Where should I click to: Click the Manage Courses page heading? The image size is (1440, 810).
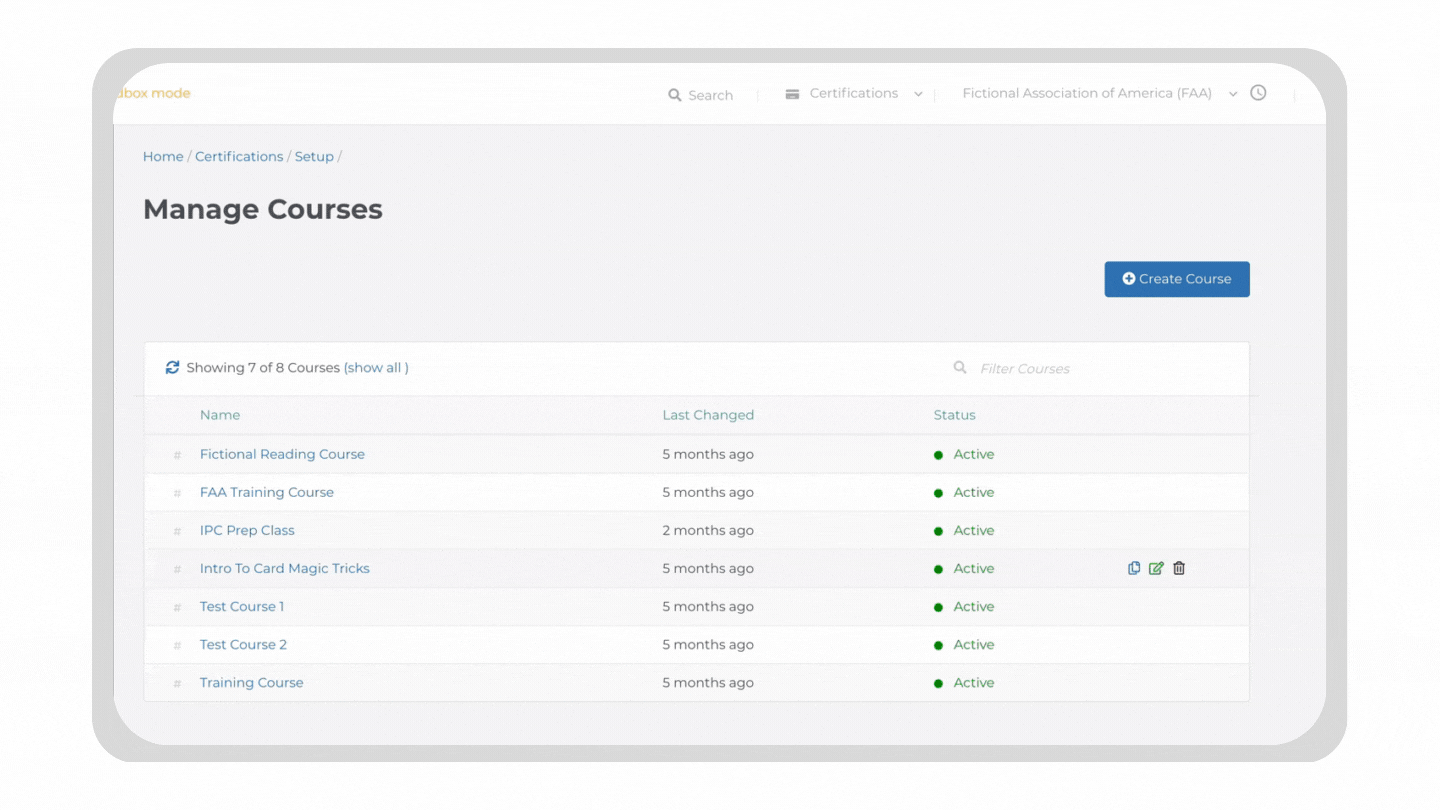click(263, 209)
